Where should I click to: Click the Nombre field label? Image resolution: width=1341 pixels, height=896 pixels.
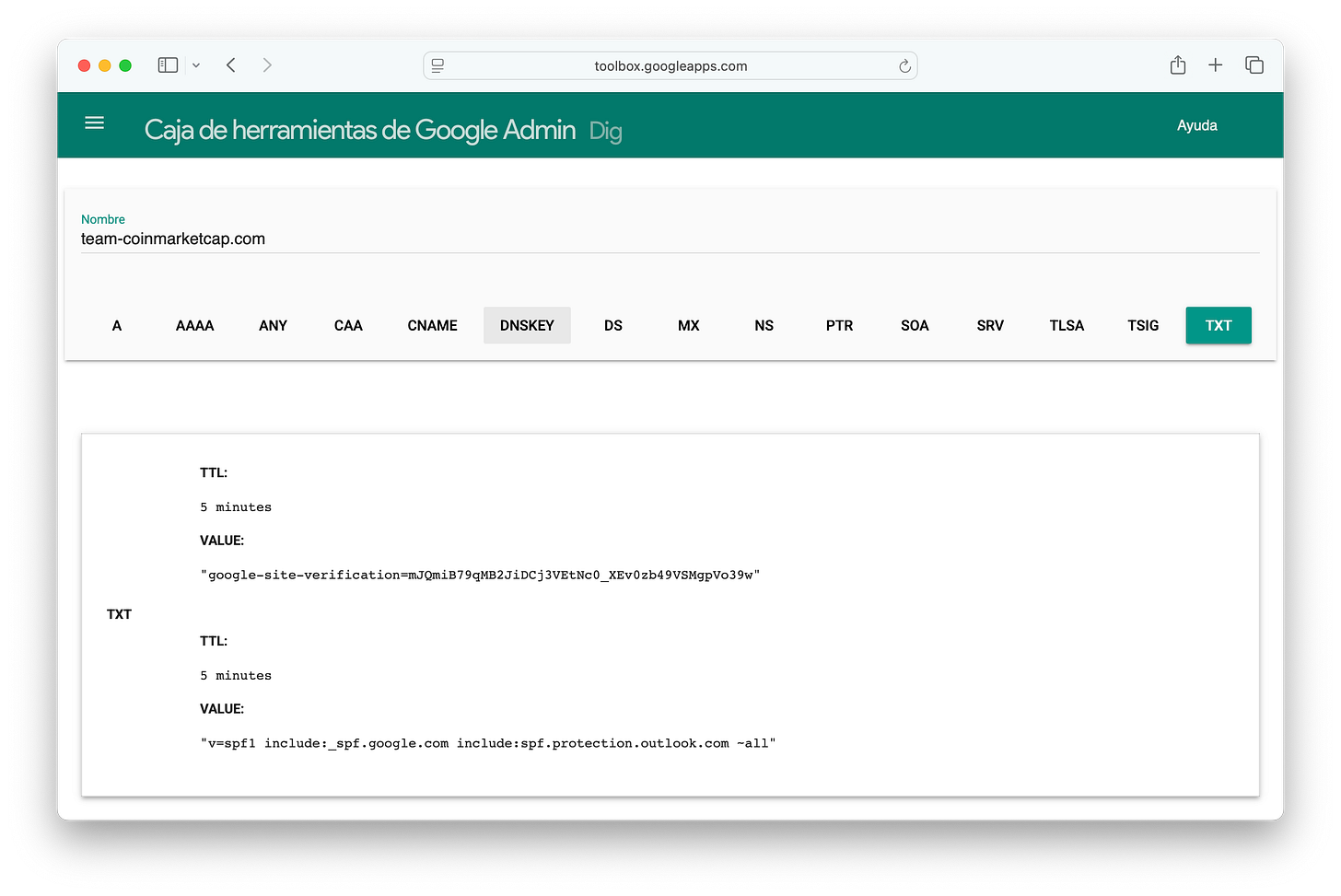click(x=103, y=219)
